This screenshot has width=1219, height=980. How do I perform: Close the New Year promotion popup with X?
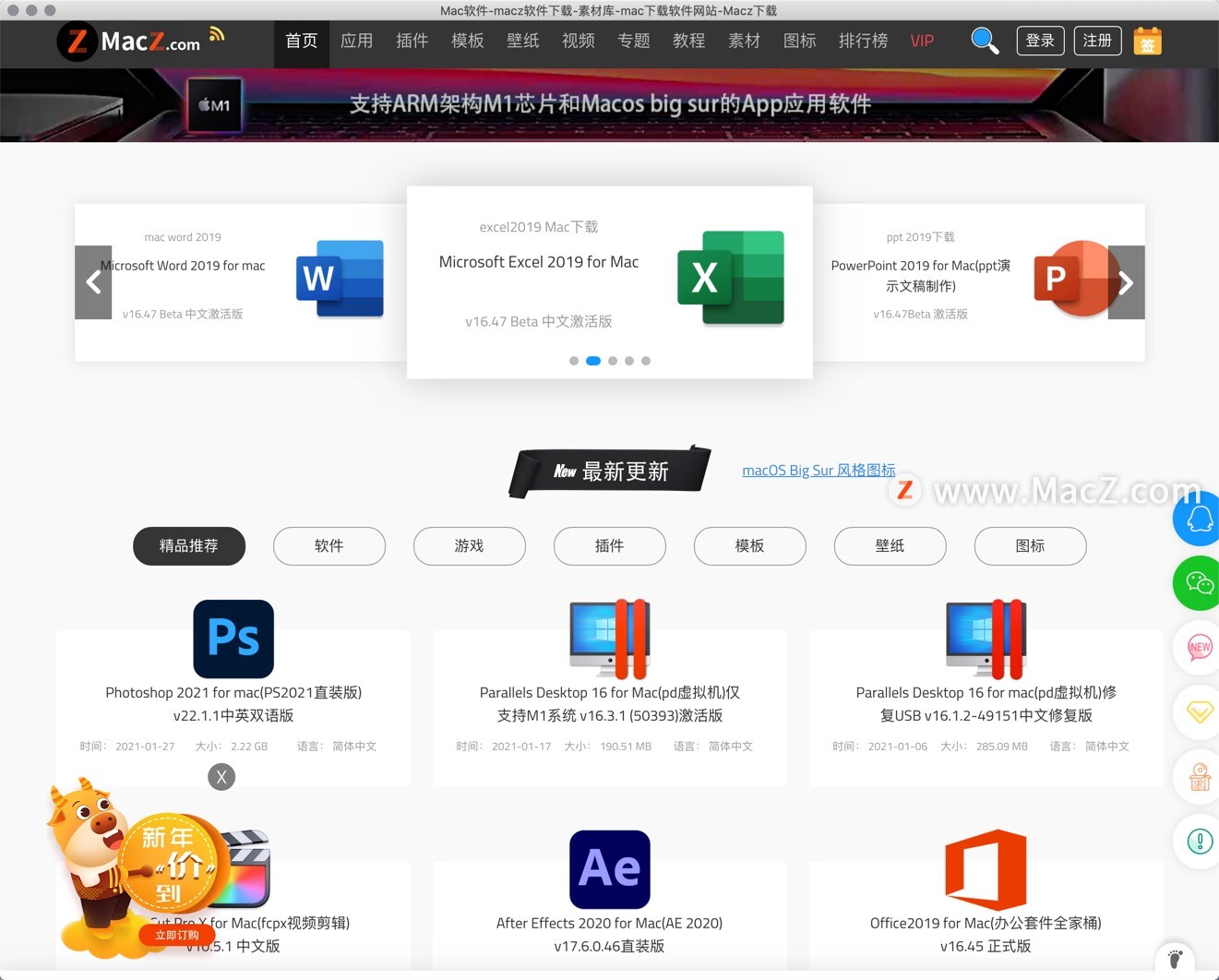(221, 777)
